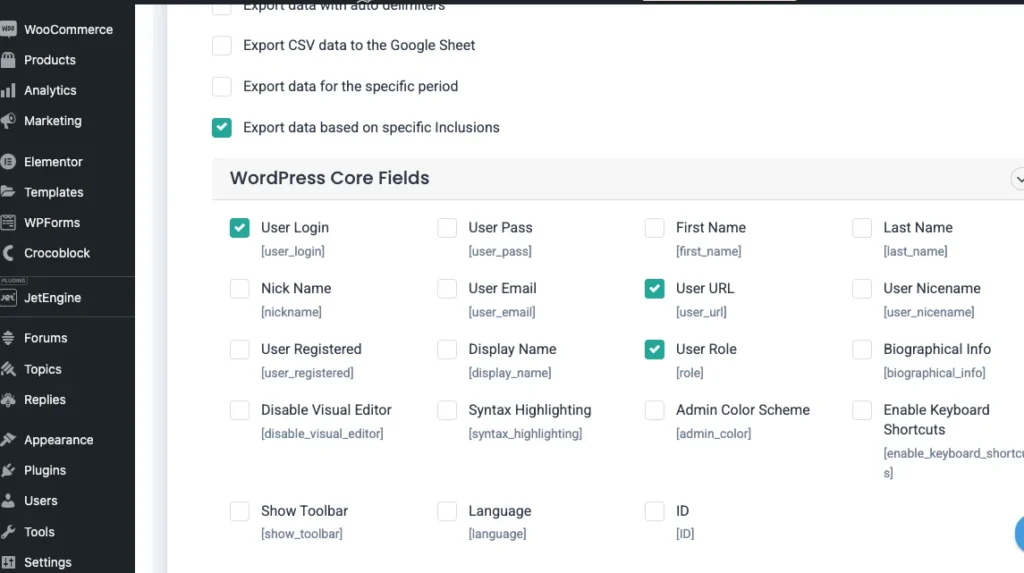
Task: Click the WooCommerce icon in sidebar
Action: click(x=8, y=30)
